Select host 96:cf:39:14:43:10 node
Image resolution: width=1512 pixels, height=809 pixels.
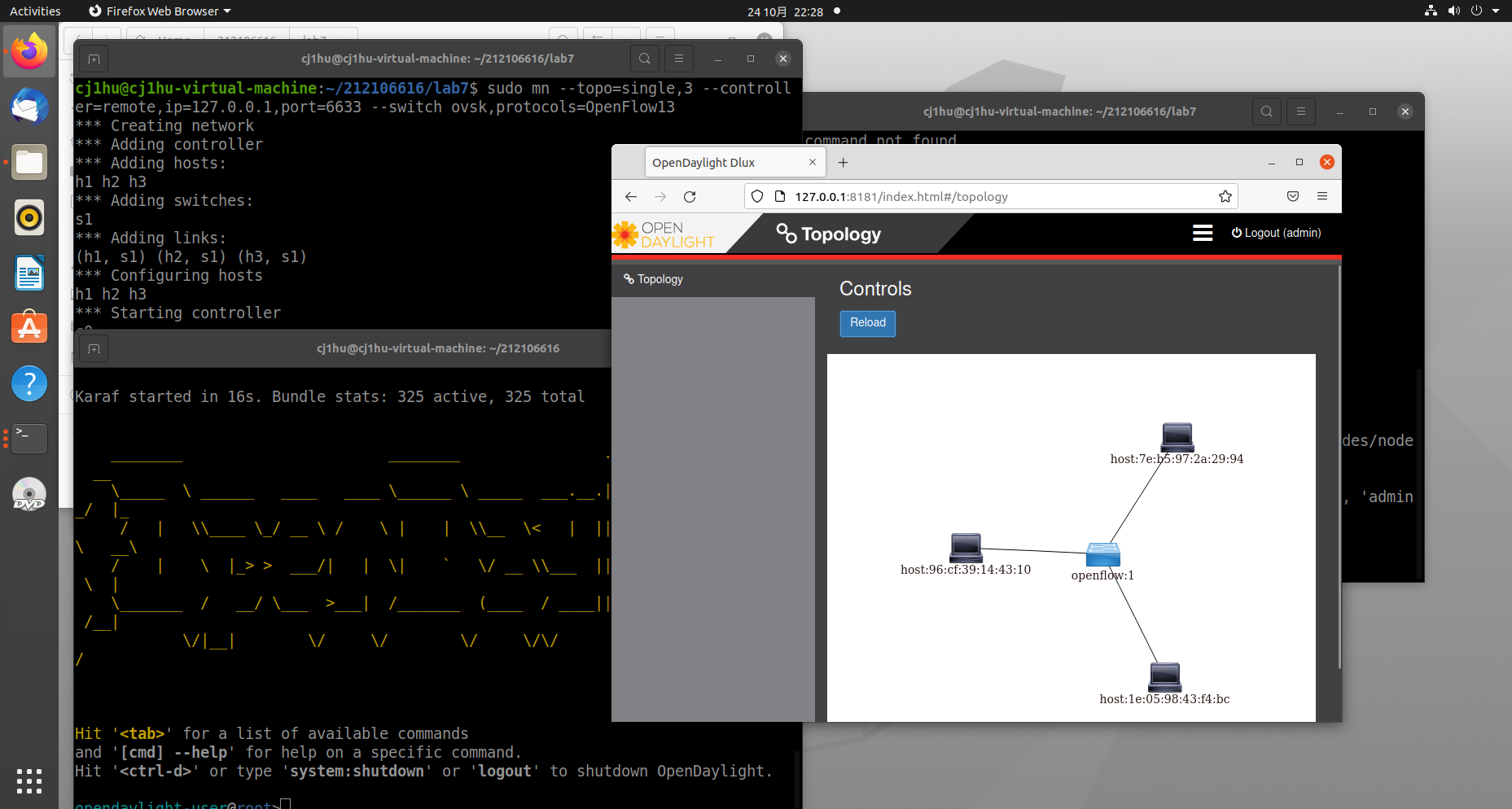[966, 547]
